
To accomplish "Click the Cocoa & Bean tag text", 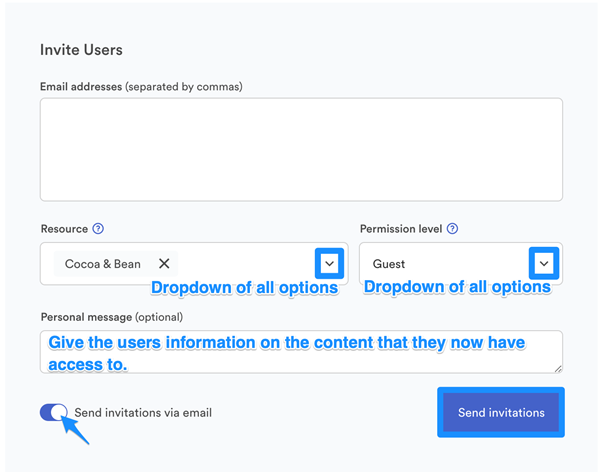I will point(103,264).
